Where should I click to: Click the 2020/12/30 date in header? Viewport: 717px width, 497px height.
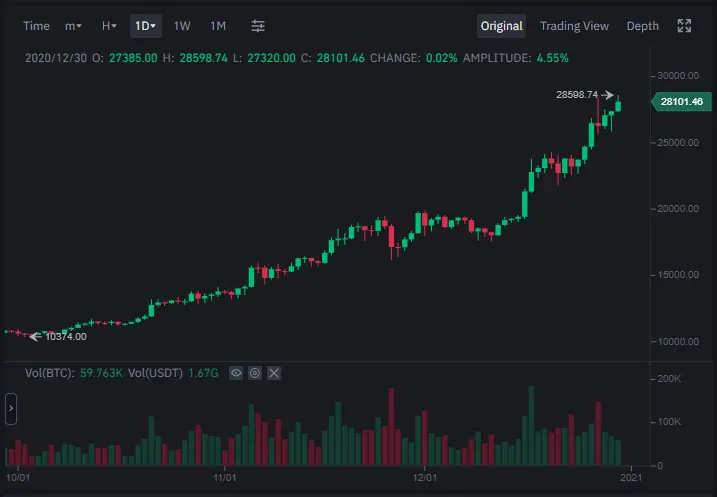click(56, 58)
